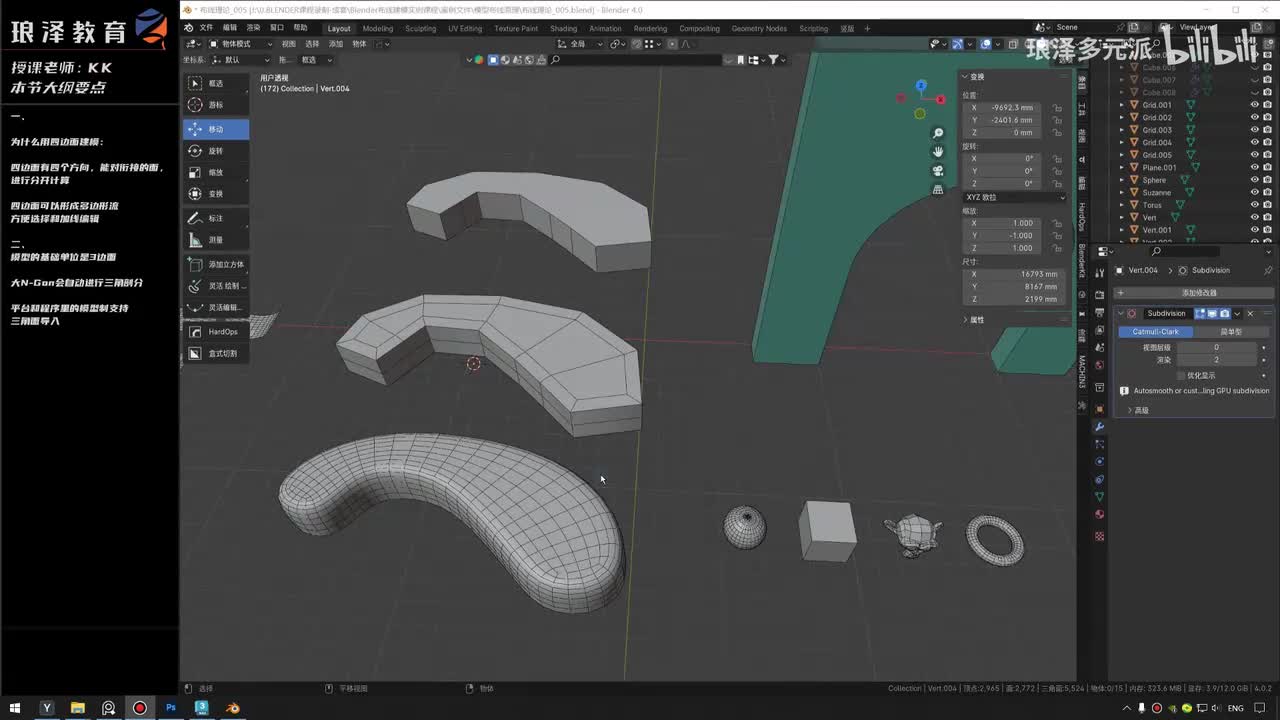This screenshot has height=720, width=1280.
Task: Open the object mode dropdown
Action: (240, 44)
